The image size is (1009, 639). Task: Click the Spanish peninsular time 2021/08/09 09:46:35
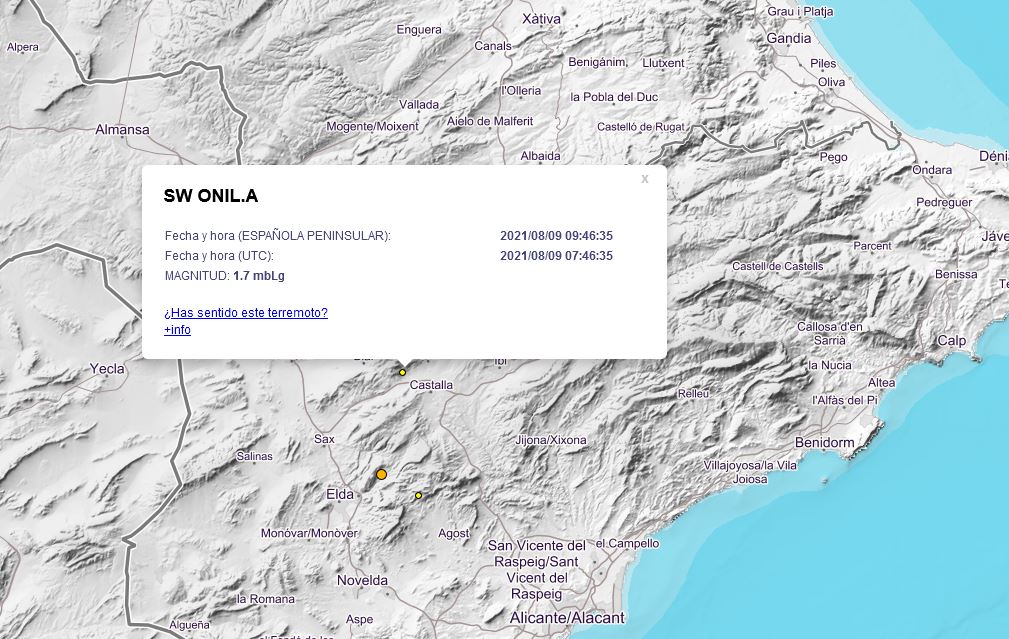click(x=557, y=236)
